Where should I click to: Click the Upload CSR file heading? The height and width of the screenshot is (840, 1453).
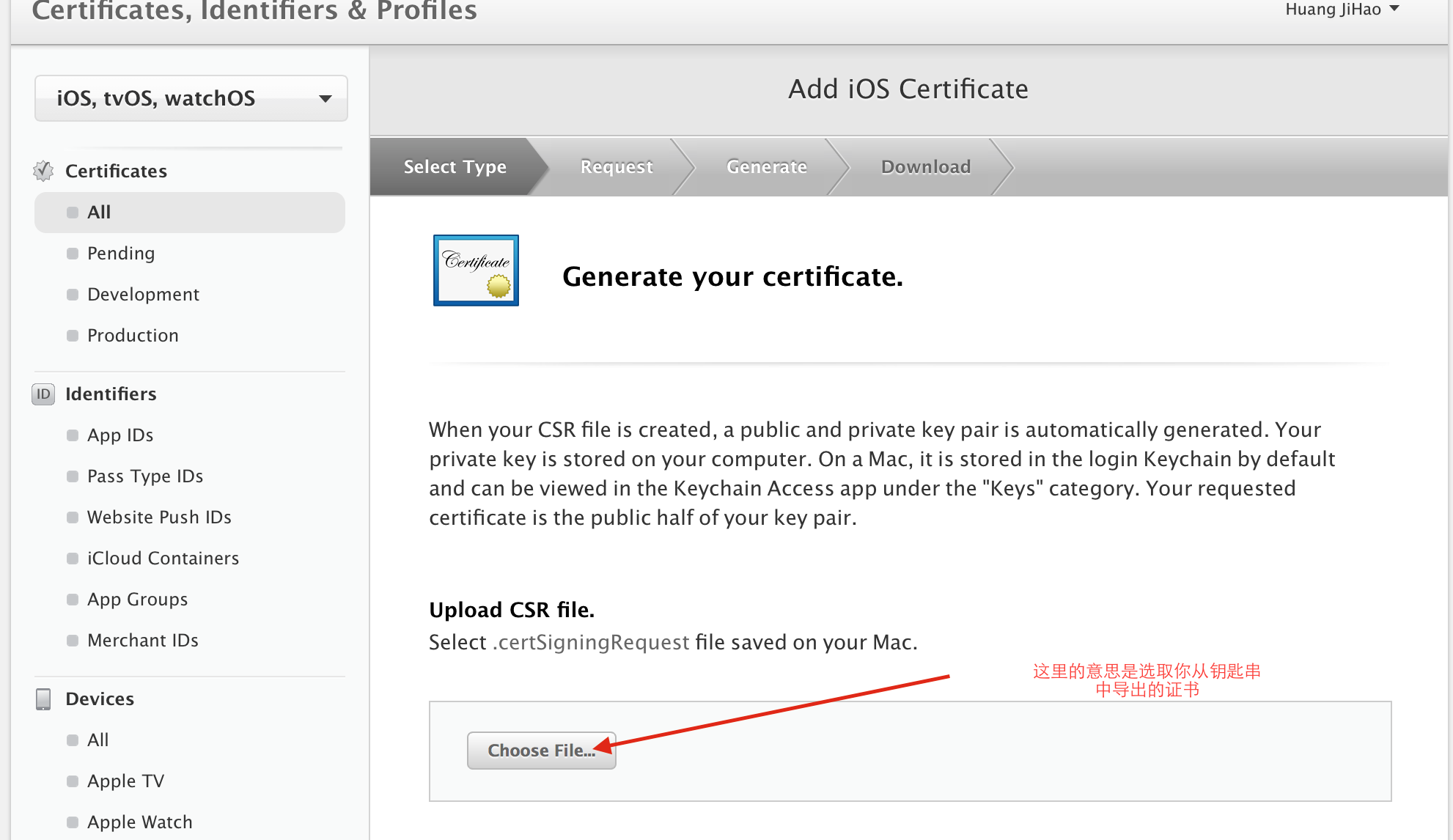pyautogui.click(x=512, y=610)
